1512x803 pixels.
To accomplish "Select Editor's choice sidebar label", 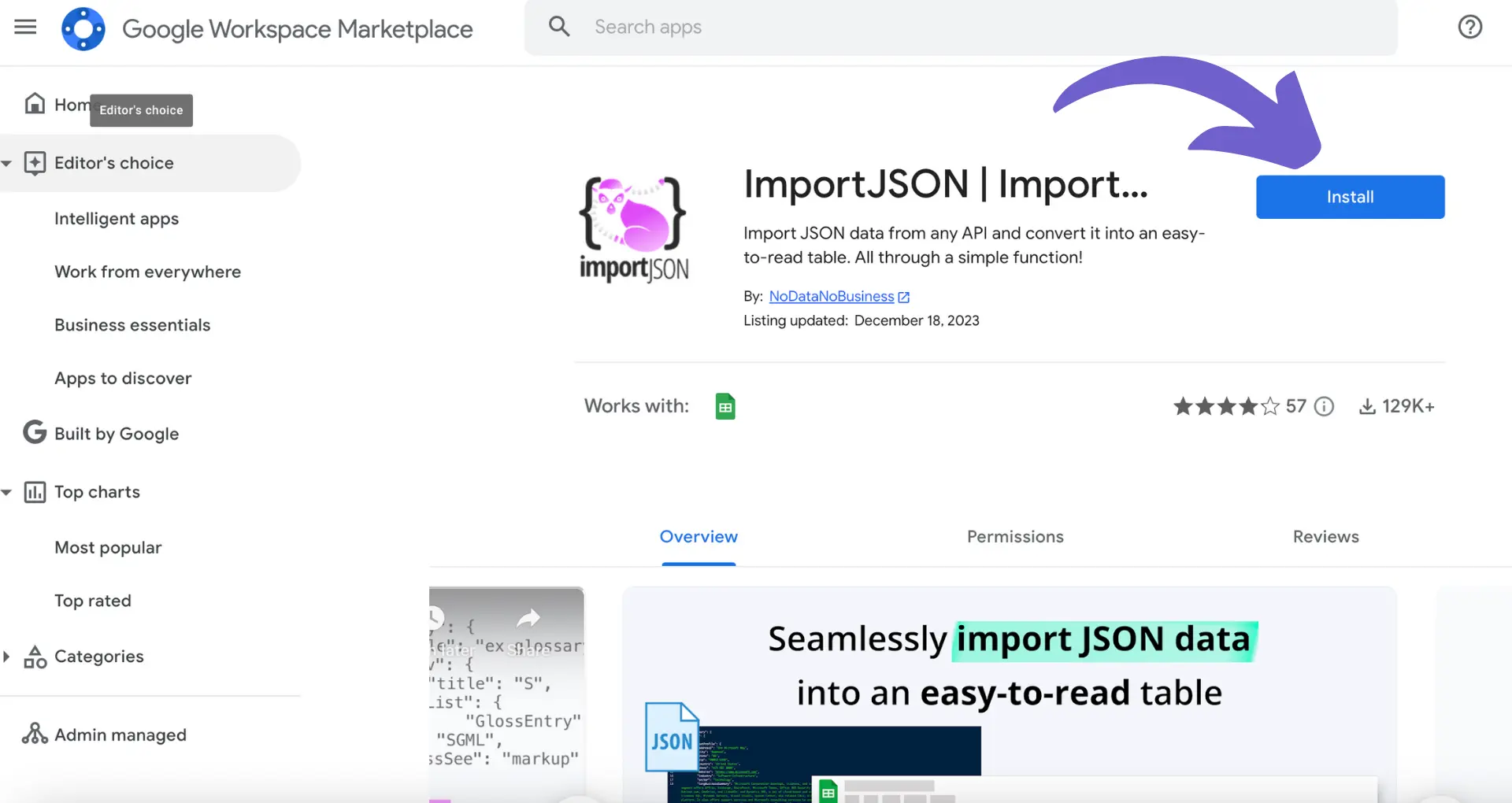I will pyautogui.click(x=114, y=163).
